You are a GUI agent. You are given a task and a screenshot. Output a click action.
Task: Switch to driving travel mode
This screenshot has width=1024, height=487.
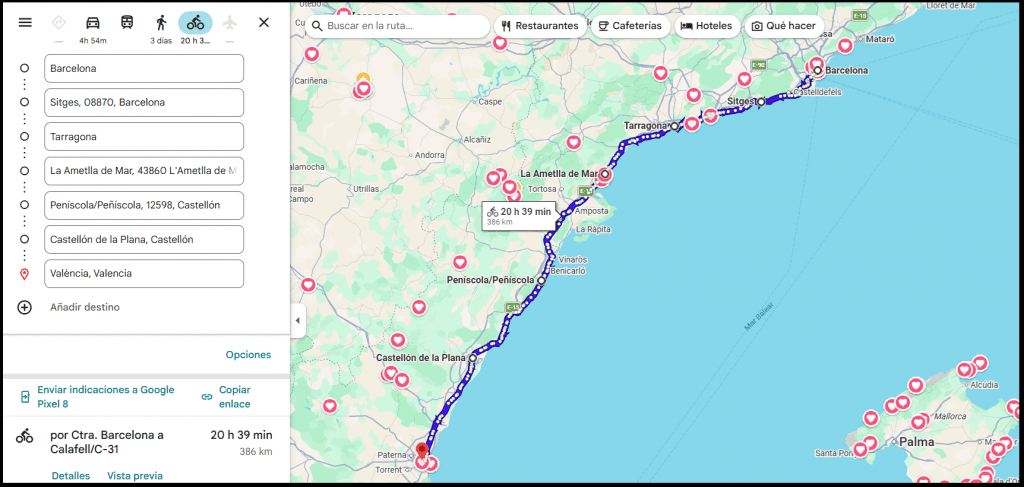pyautogui.click(x=92, y=22)
